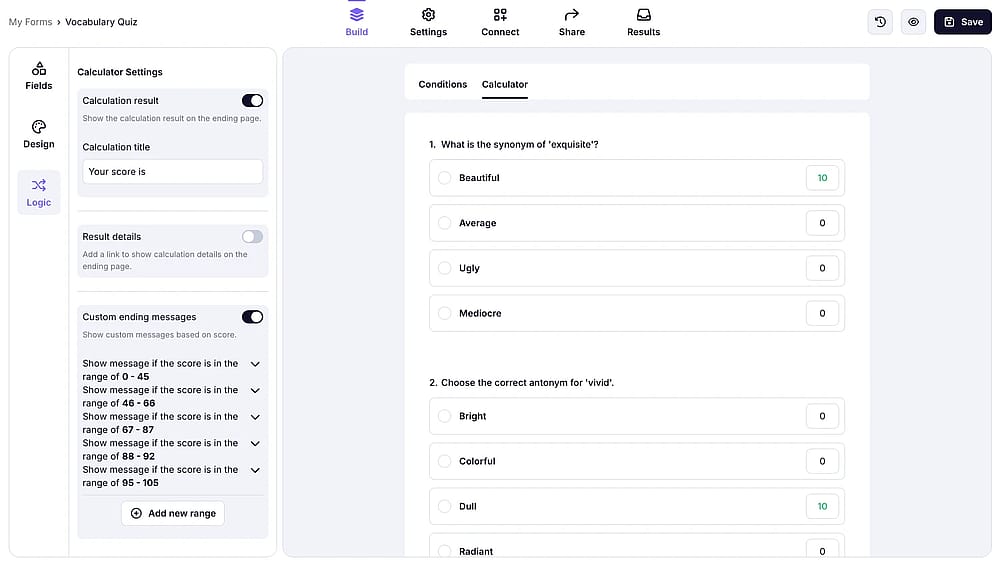Enable the Result details switch
Screen dimensions: 1000x566
tap(253, 237)
